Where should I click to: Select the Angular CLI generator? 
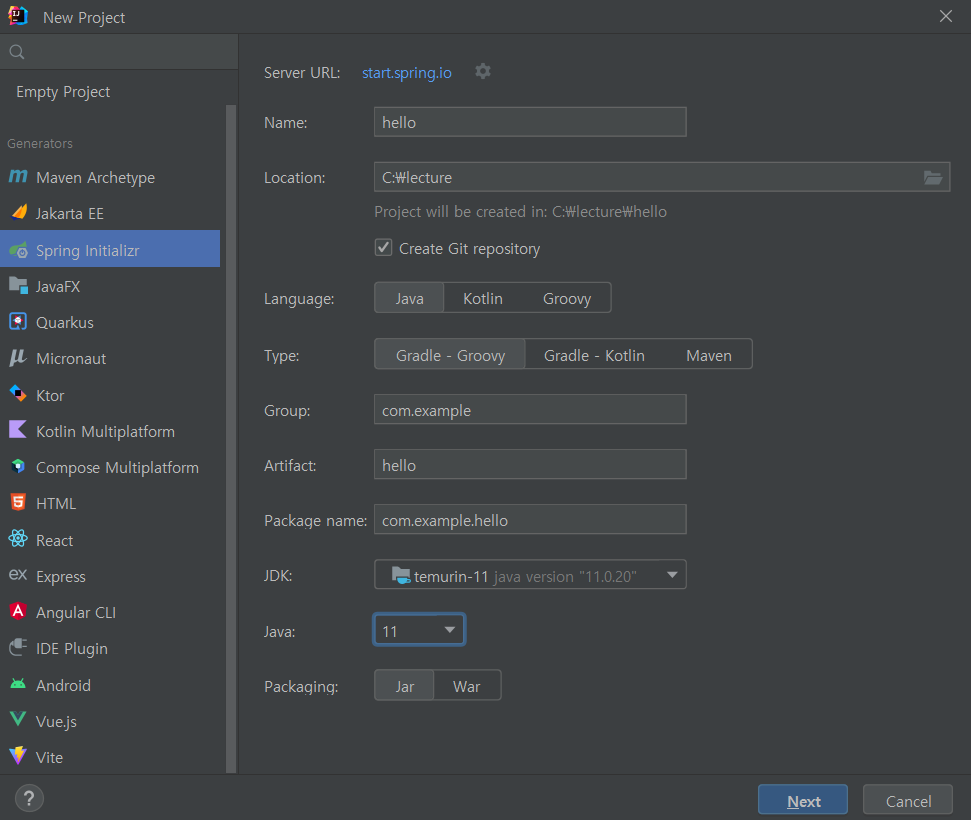click(110, 612)
